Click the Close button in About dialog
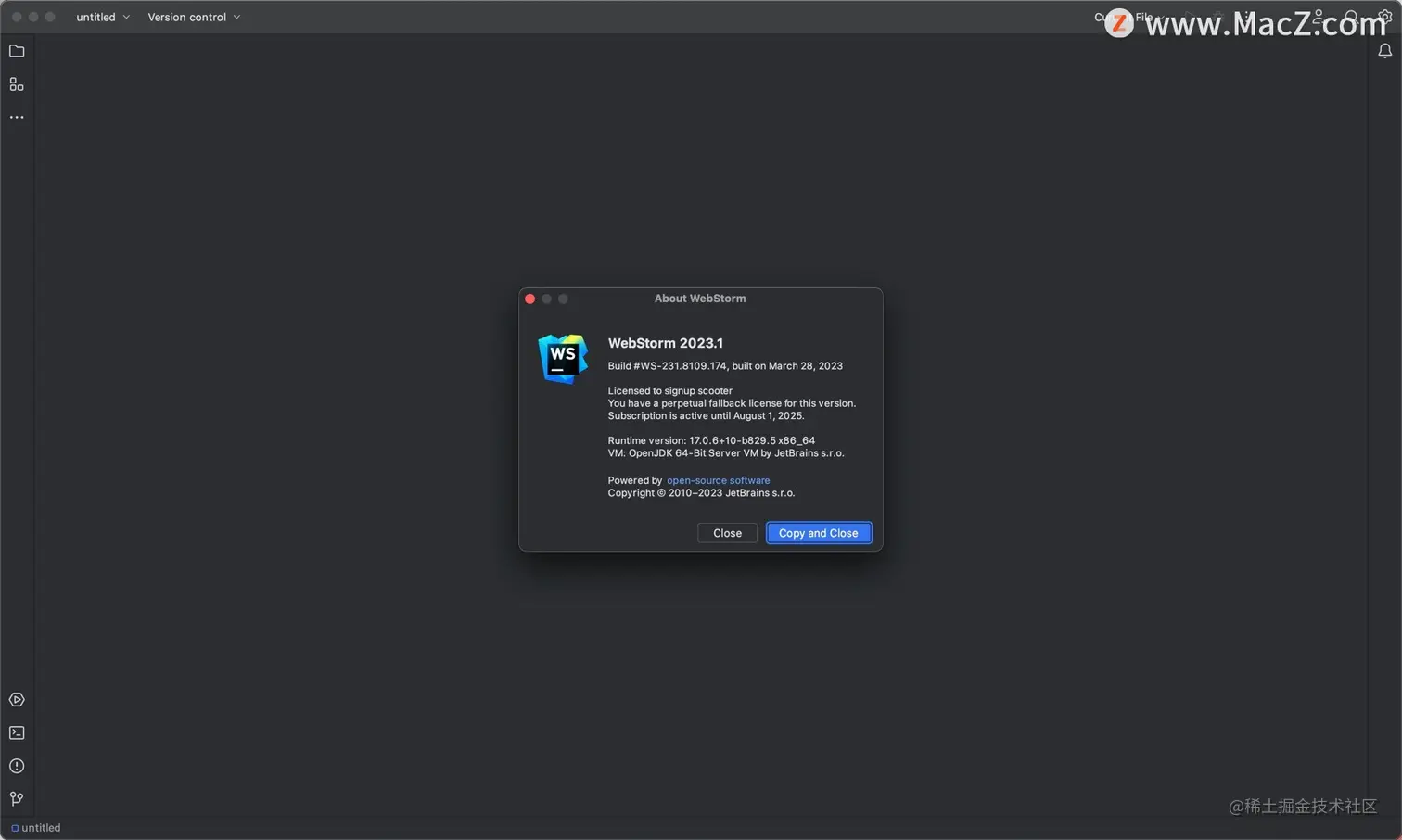 (x=727, y=533)
